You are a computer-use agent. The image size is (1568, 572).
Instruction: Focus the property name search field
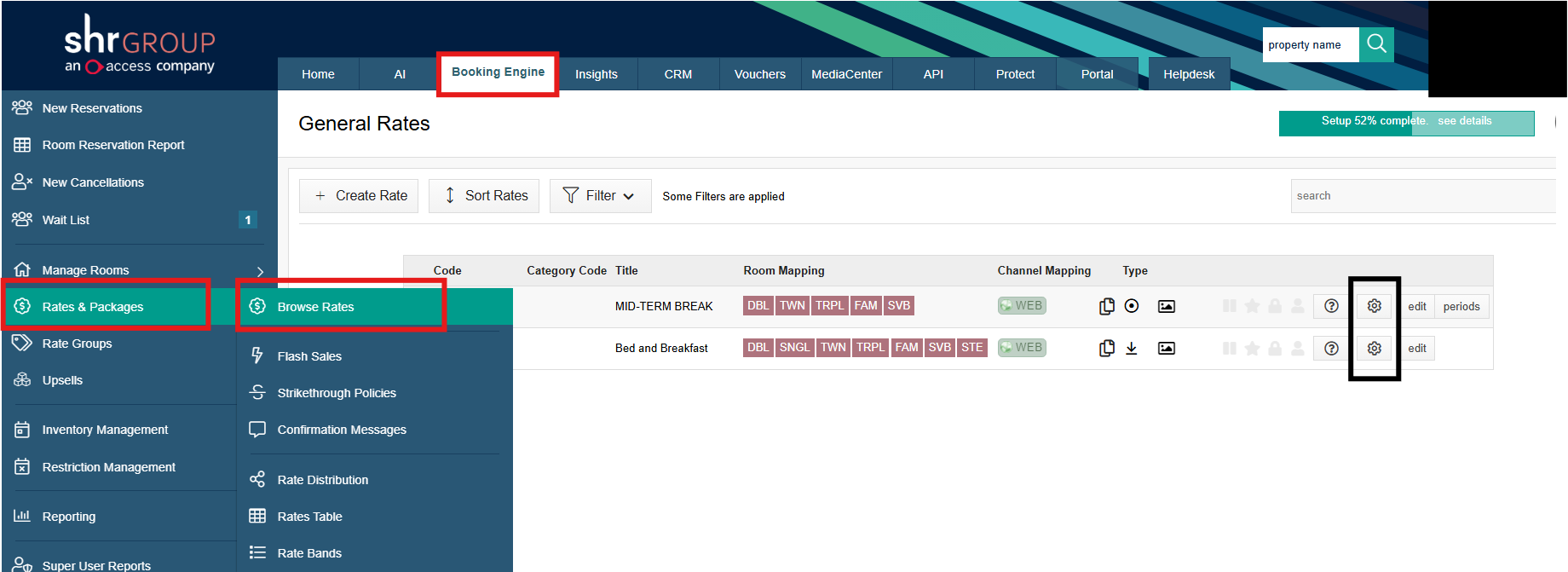(1311, 45)
